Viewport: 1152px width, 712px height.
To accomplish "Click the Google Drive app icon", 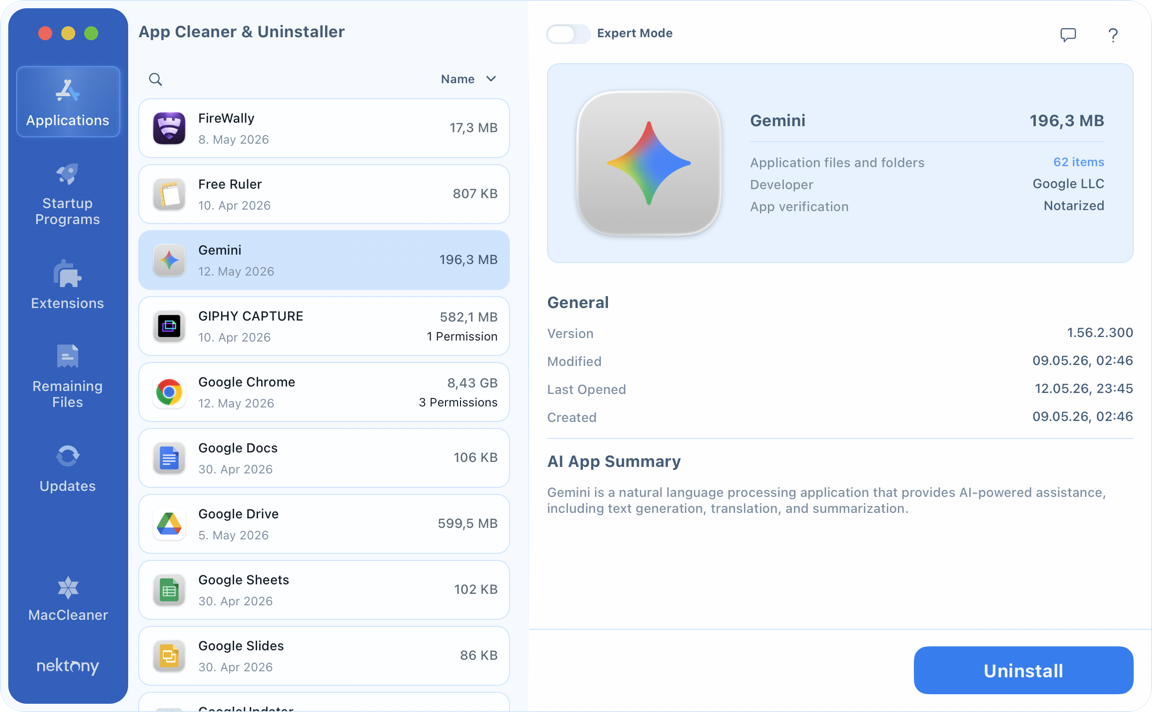I will coord(169,524).
